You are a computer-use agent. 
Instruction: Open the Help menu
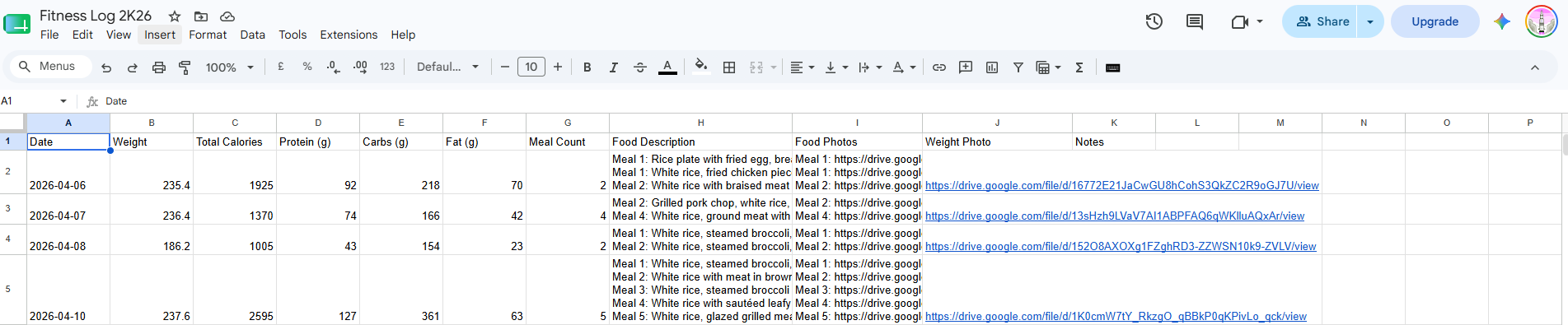[x=403, y=35]
